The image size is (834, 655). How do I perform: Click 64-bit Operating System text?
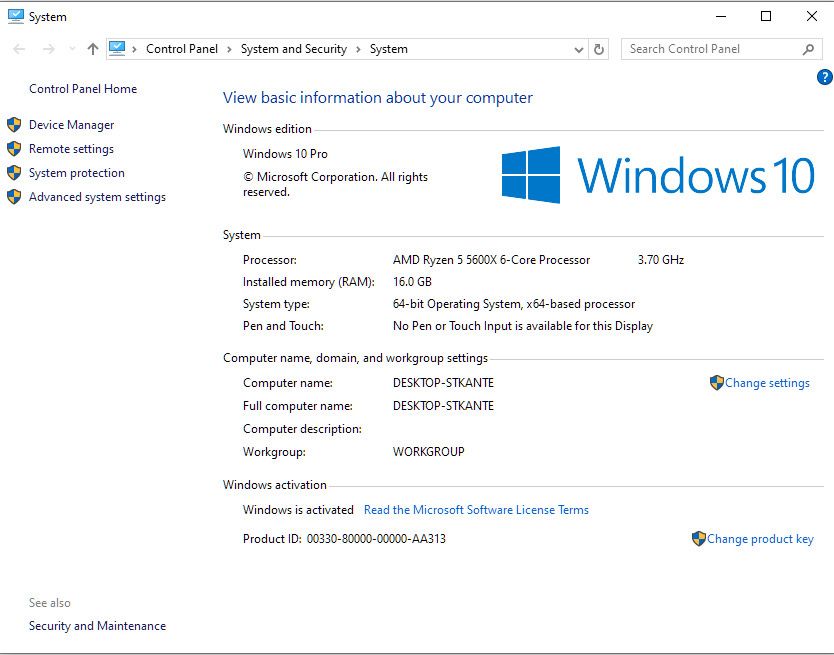[x=514, y=304]
